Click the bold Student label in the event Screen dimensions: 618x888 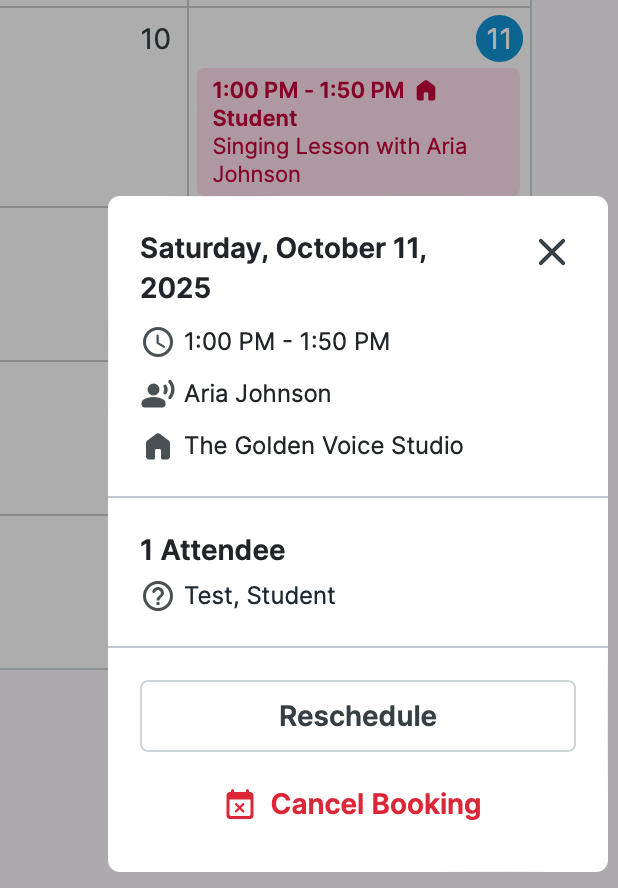click(255, 118)
